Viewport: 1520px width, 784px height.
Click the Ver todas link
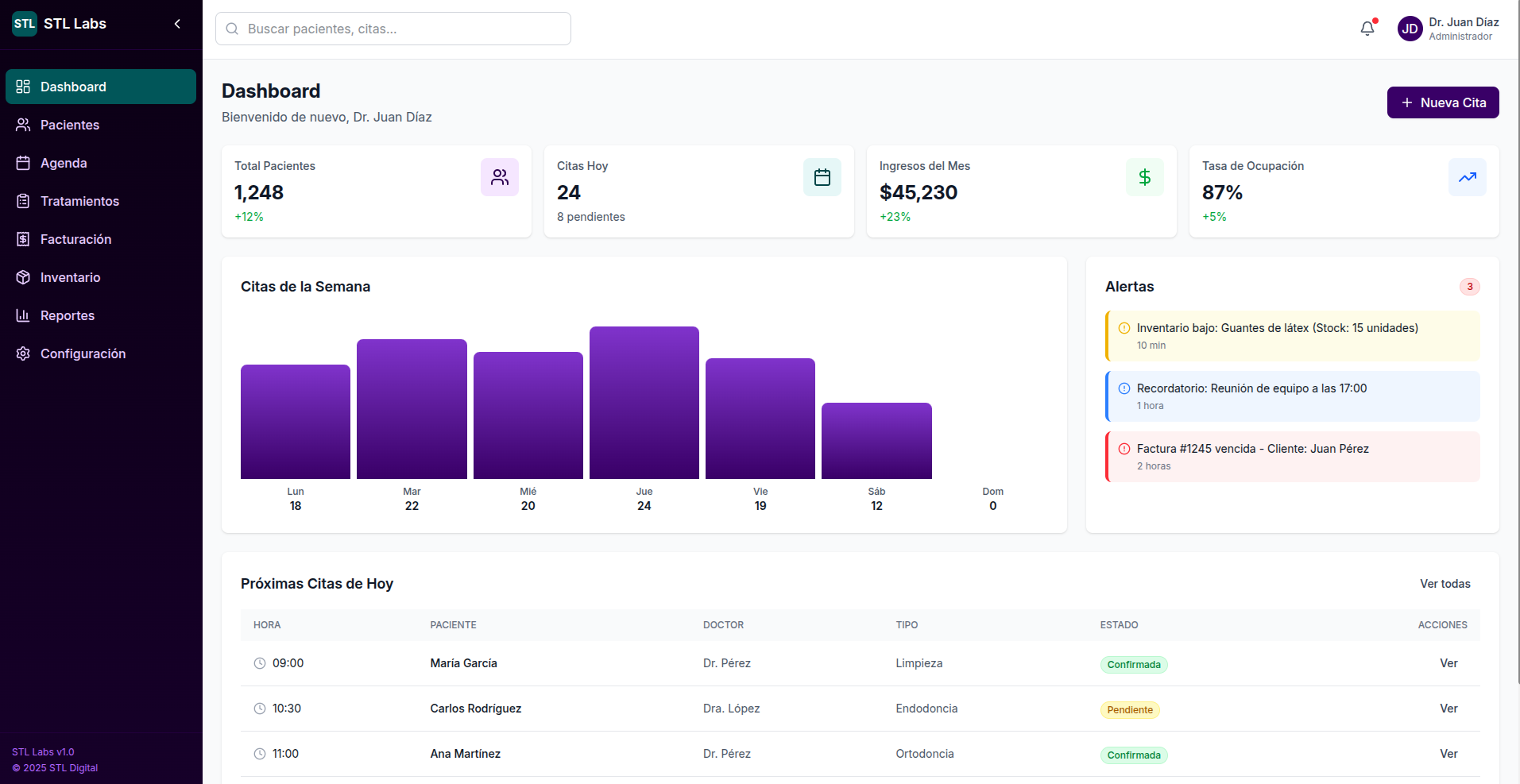point(1445,584)
